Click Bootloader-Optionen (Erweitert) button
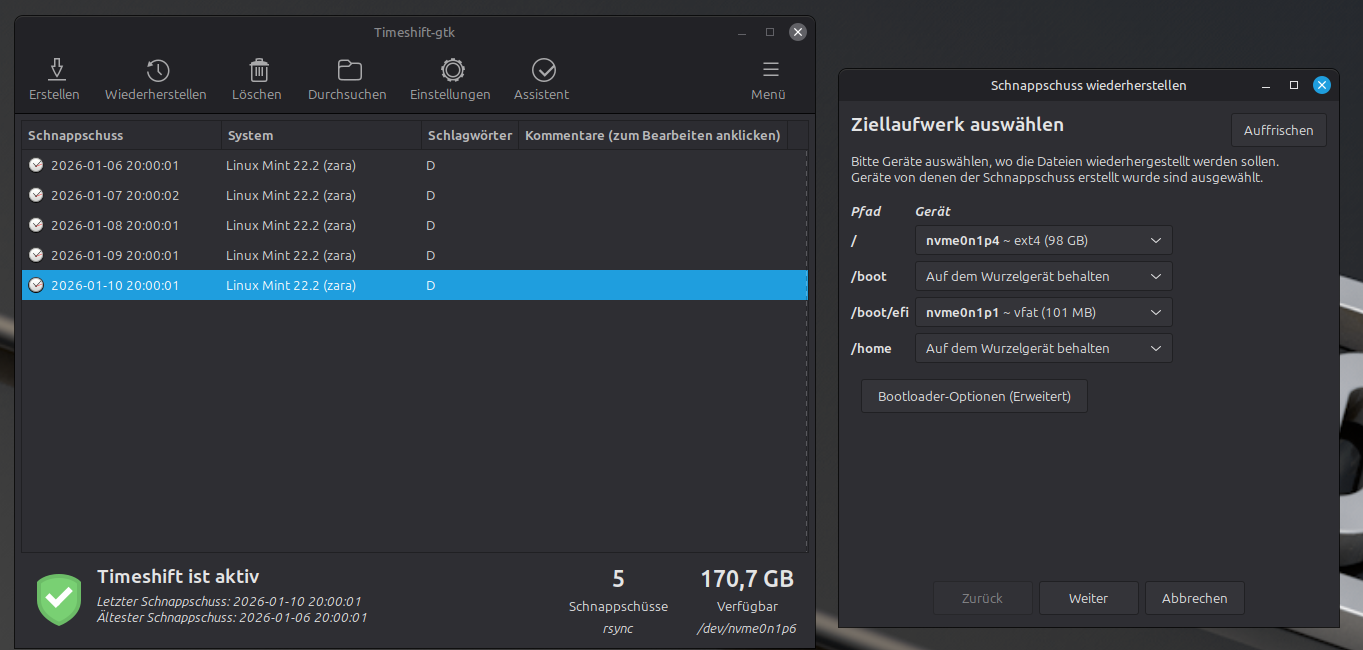 click(974, 396)
